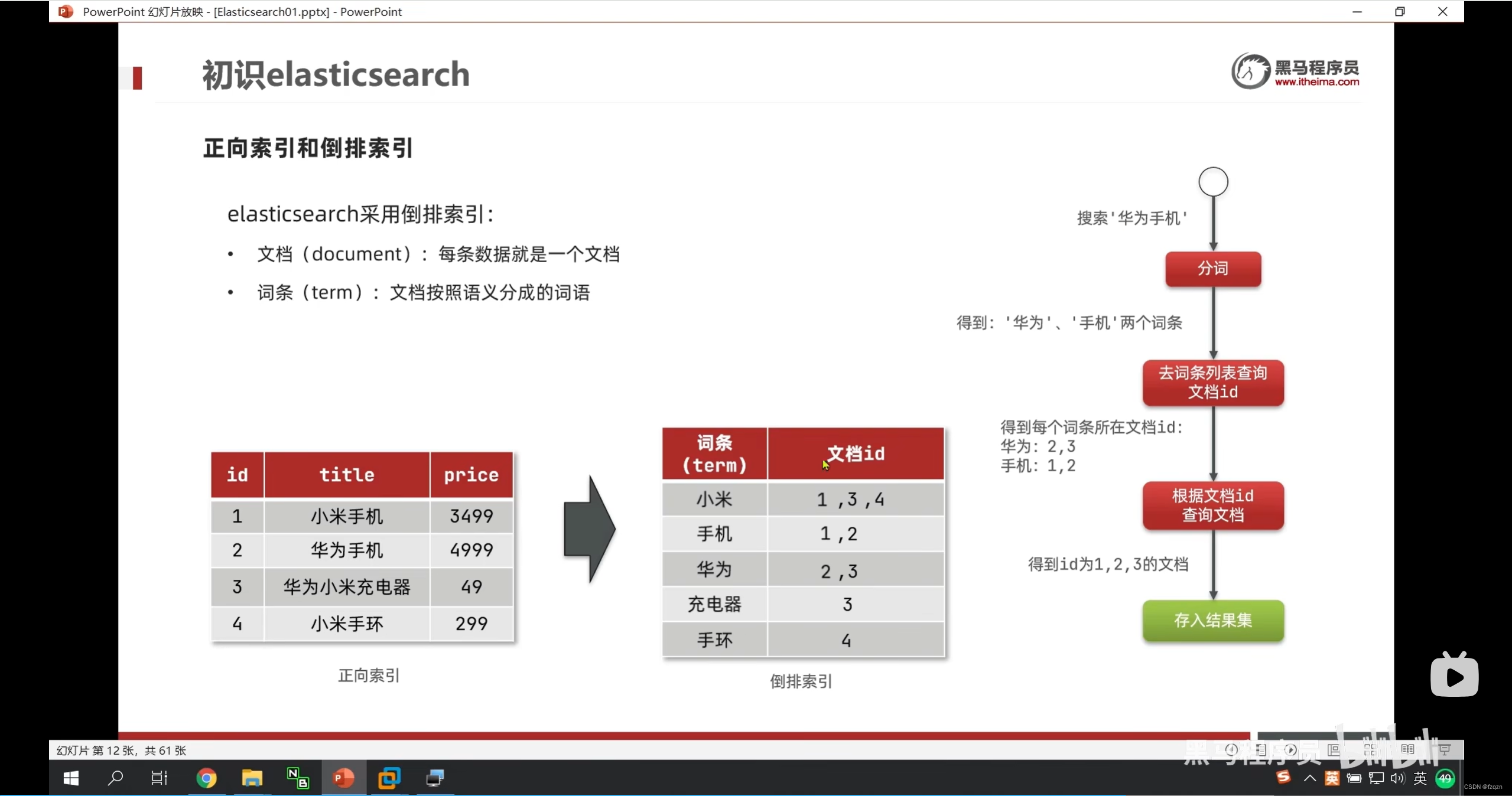
Task: Click the 'title' header in forward index table
Action: pos(347,475)
